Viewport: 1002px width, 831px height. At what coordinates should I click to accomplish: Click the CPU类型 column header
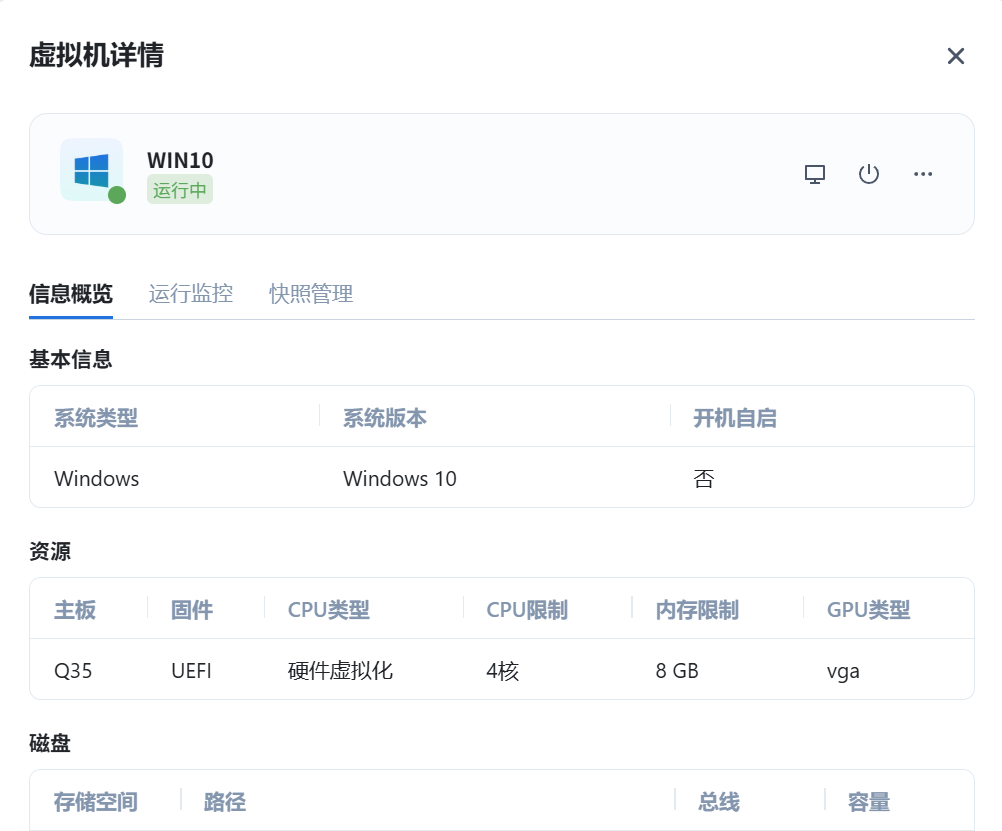328,610
